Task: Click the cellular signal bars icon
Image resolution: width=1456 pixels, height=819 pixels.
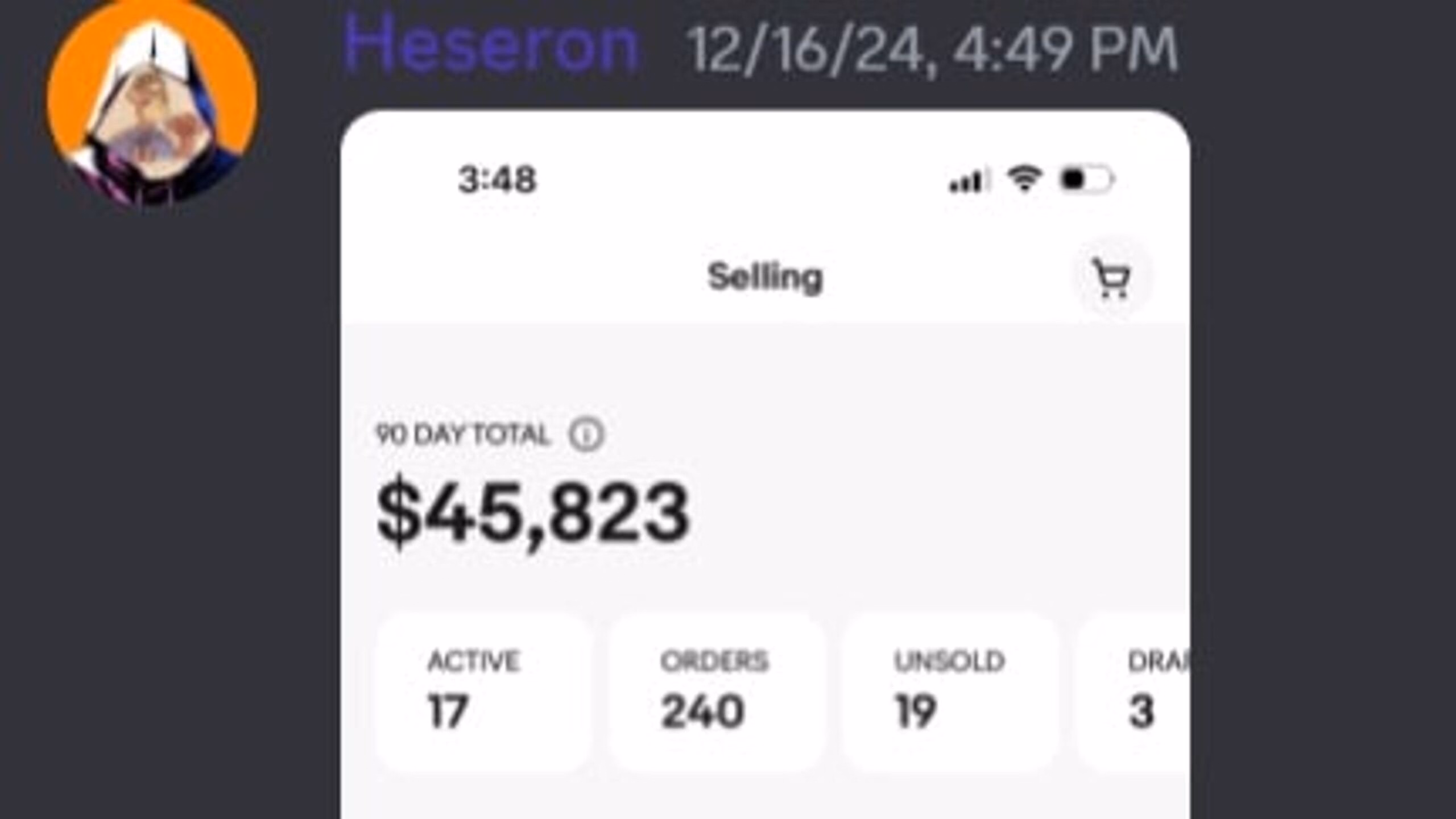Action: click(x=967, y=181)
